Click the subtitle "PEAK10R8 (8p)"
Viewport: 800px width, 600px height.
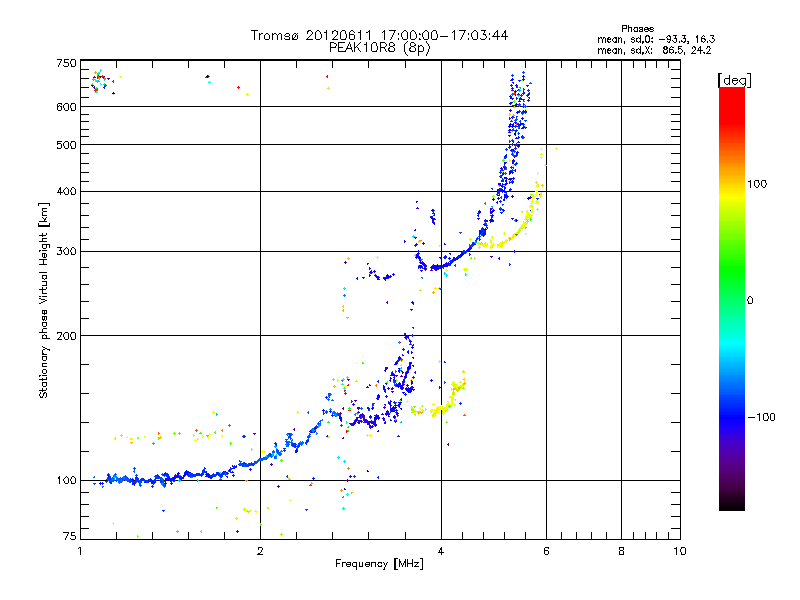(379, 47)
